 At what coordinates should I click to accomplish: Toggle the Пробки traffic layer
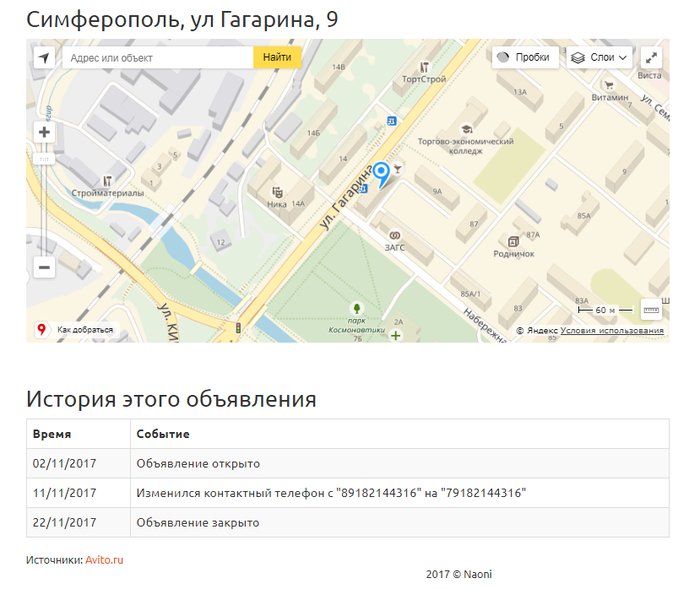522,58
